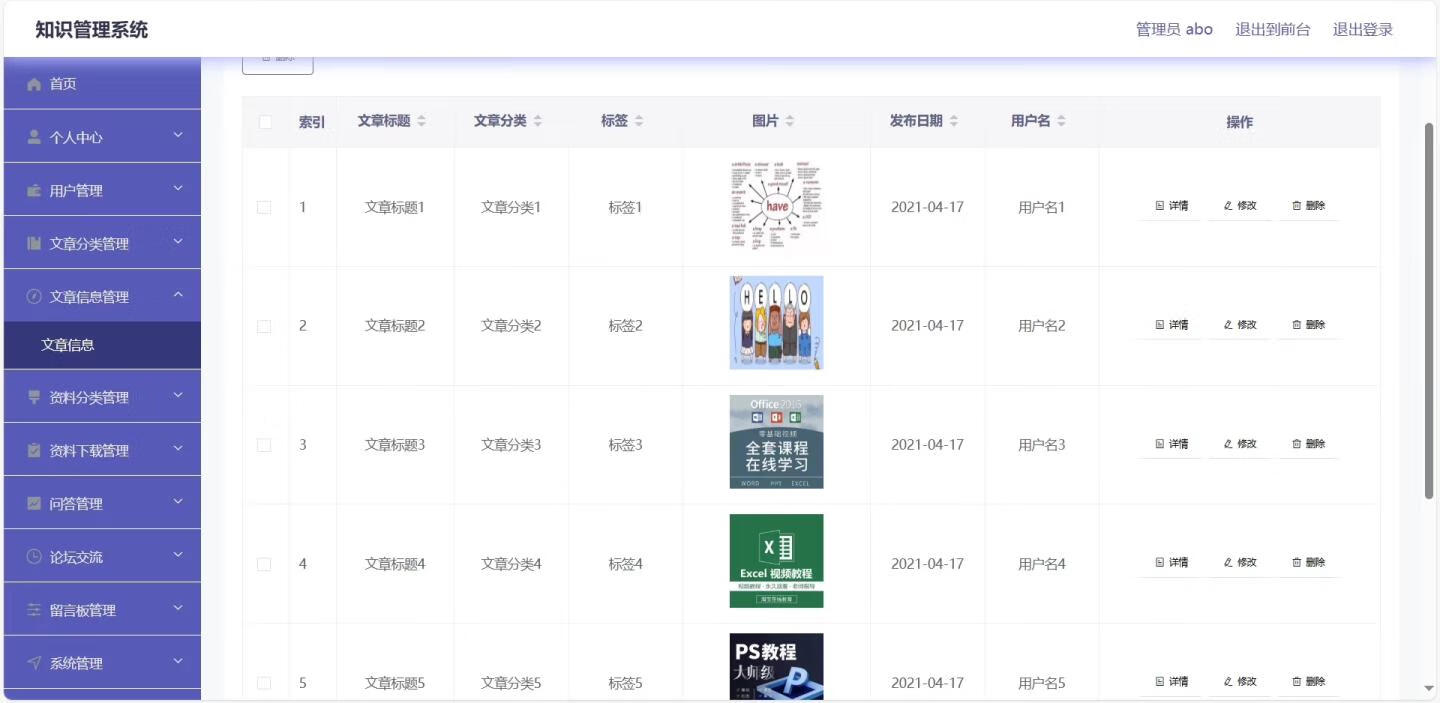Tick the select-all checkbox in table header

(265, 122)
